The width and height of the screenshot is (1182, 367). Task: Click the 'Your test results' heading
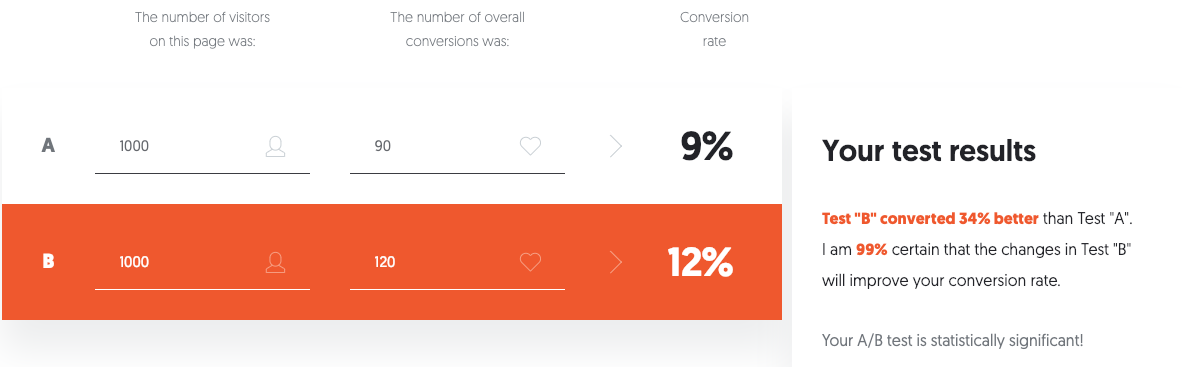coord(929,151)
